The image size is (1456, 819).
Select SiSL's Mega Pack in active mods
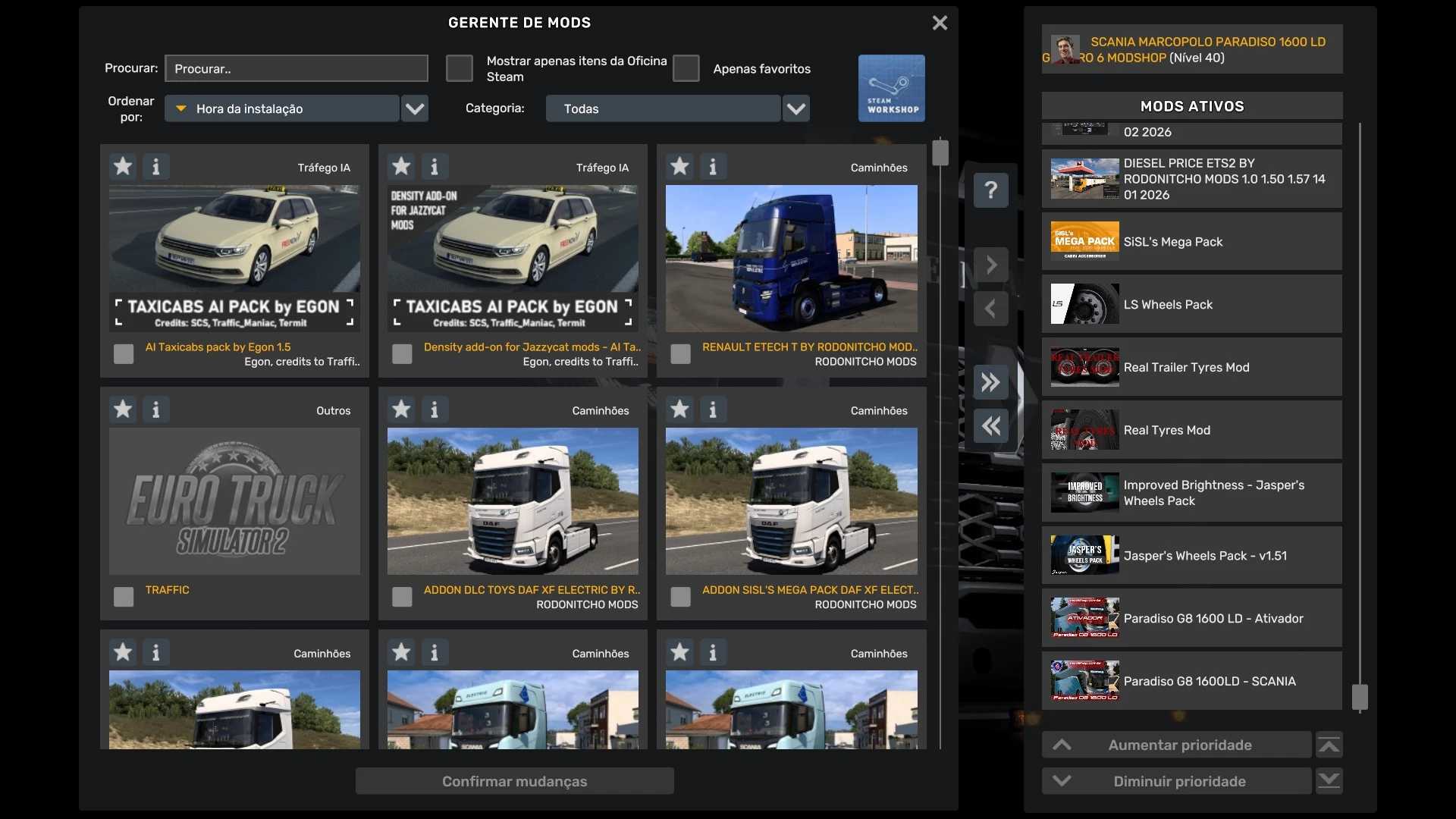click(x=1191, y=242)
